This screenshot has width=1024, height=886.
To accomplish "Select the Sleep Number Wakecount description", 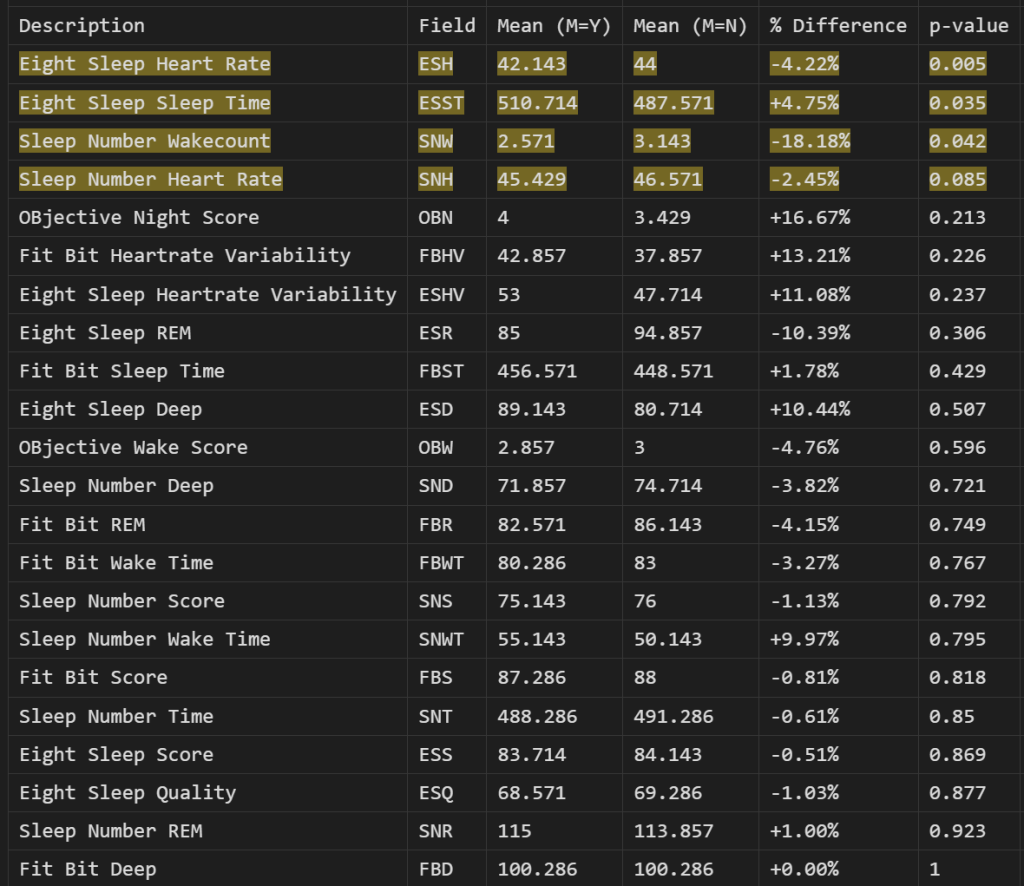I will click(x=145, y=141).
